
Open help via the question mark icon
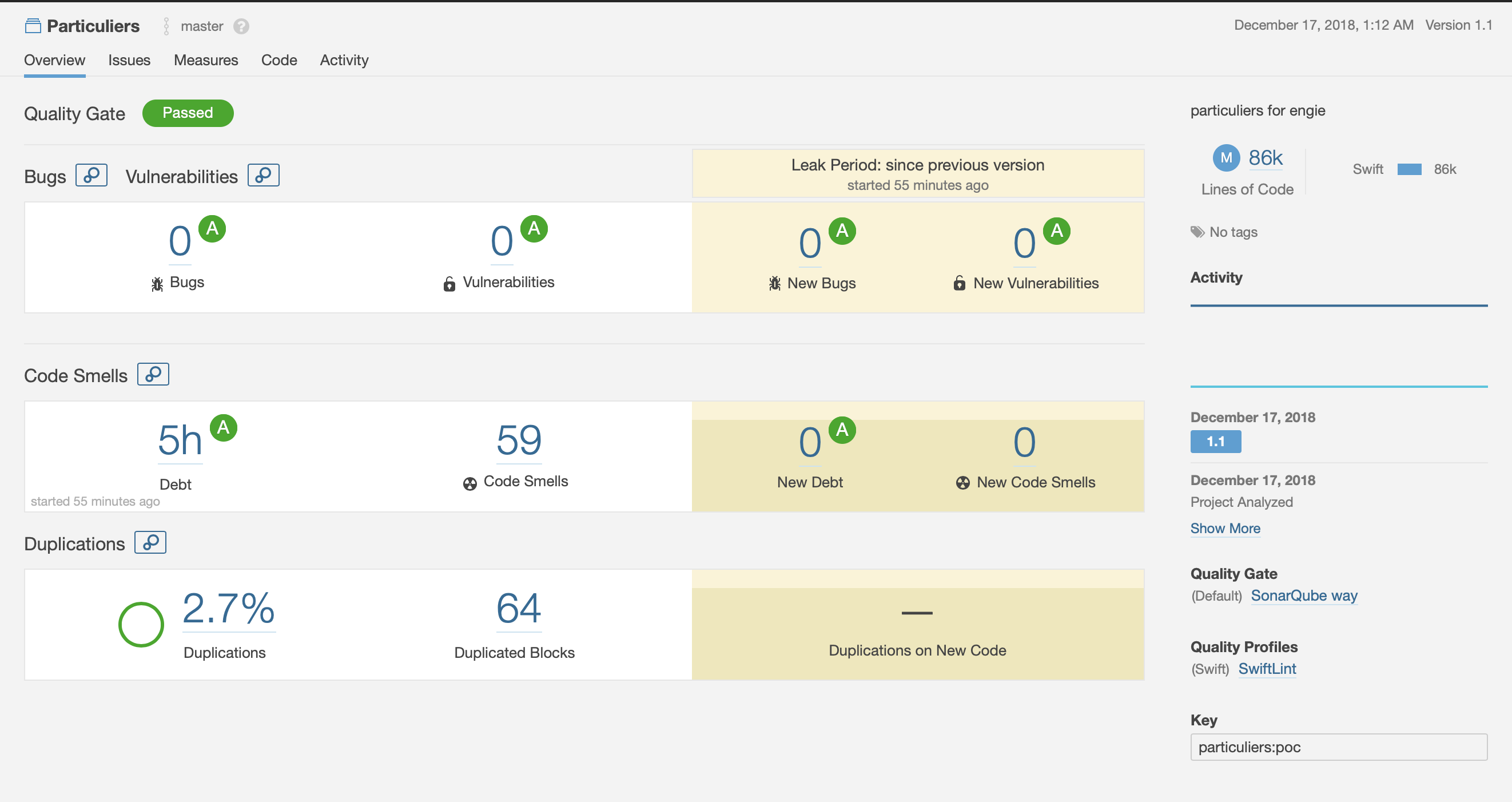point(241,26)
